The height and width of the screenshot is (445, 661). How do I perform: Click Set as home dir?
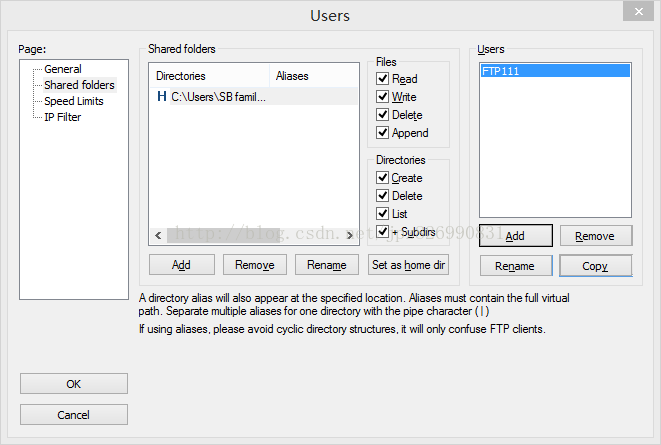click(x=408, y=265)
